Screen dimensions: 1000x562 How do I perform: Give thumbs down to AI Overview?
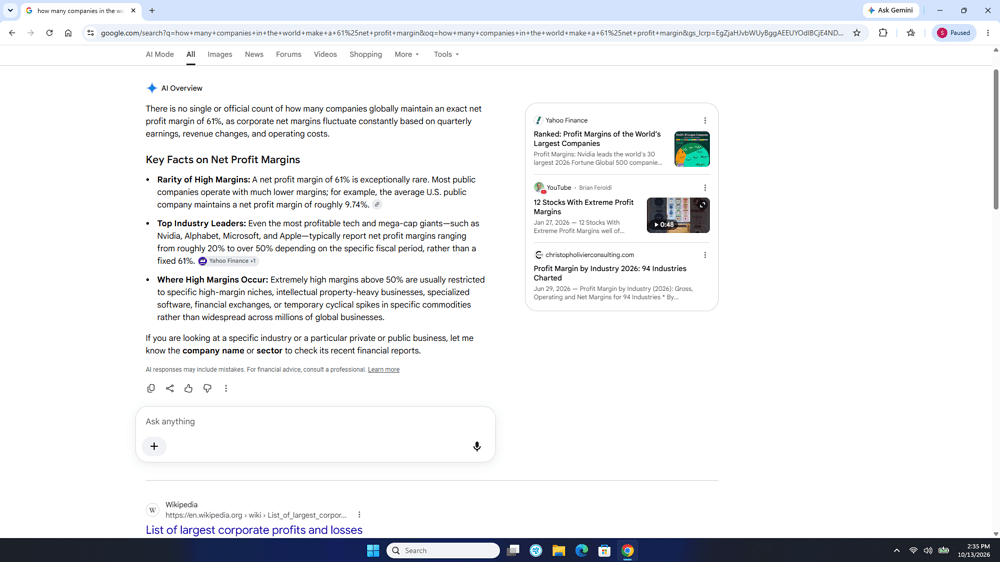(207, 388)
